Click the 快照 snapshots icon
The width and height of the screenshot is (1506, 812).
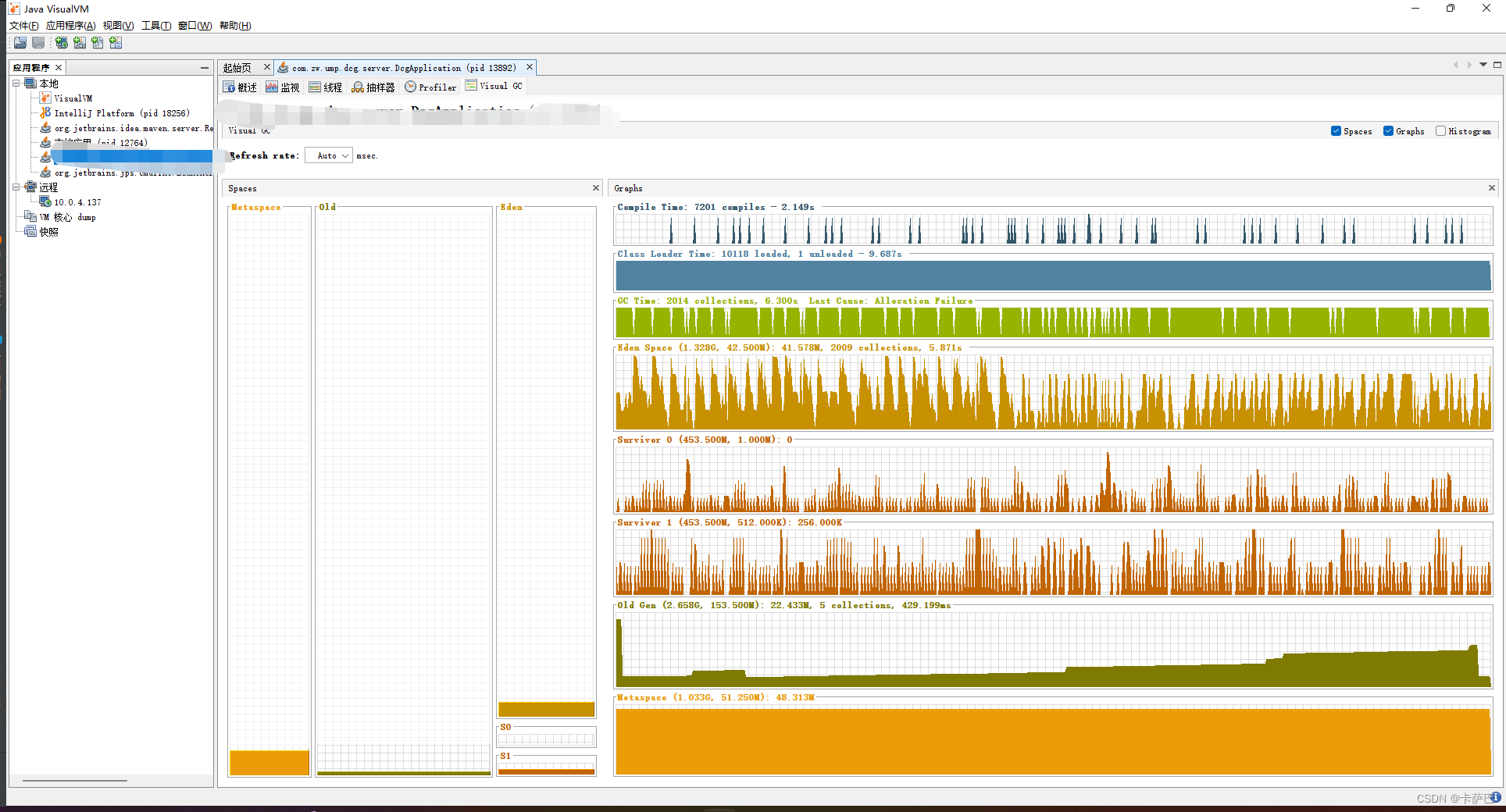30,232
